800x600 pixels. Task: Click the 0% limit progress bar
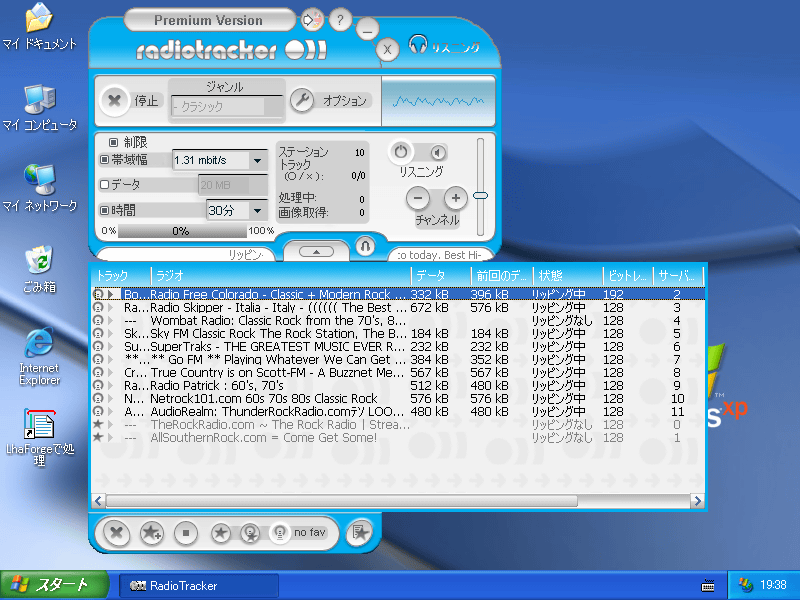(x=182, y=231)
